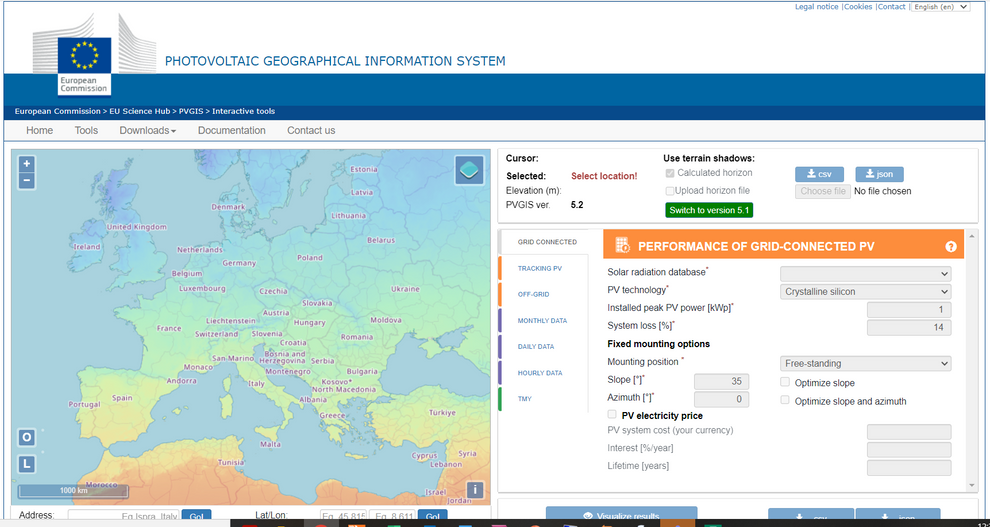This screenshot has height=527, width=990.
Task: Go to Home in navigation bar
Action: [40, 131]
